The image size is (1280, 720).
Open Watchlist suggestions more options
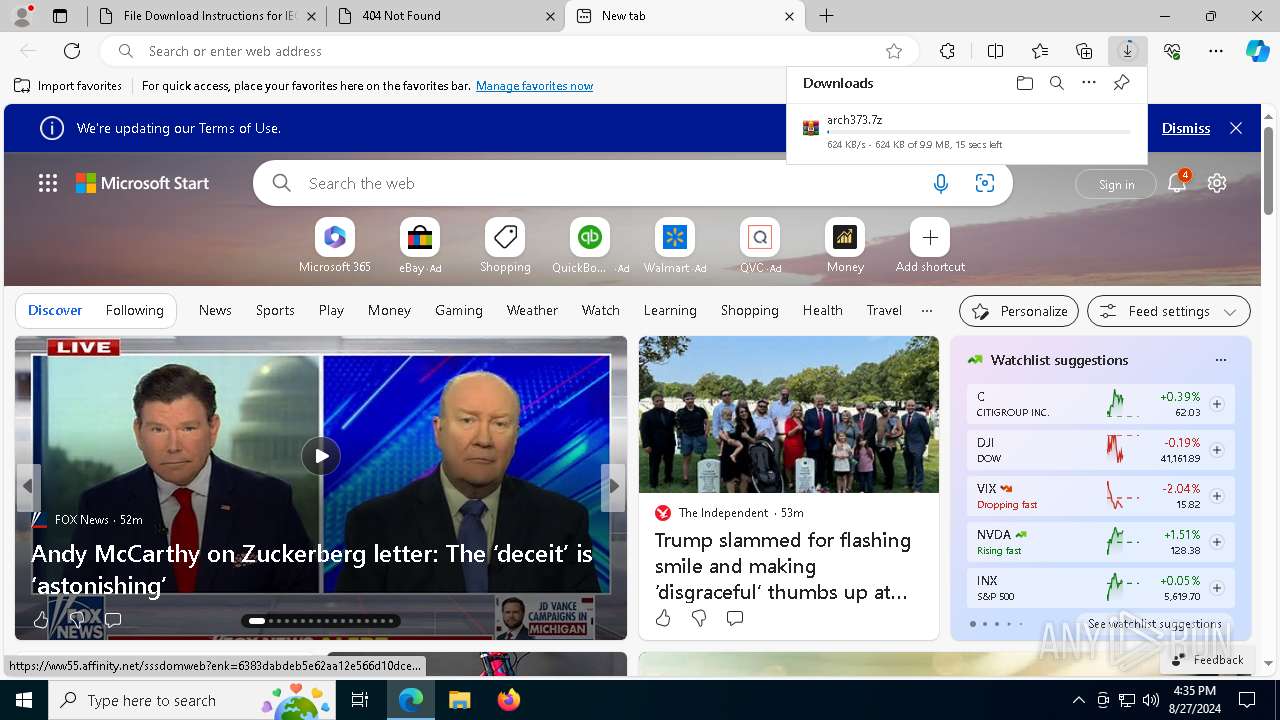tap(1220, 360)
